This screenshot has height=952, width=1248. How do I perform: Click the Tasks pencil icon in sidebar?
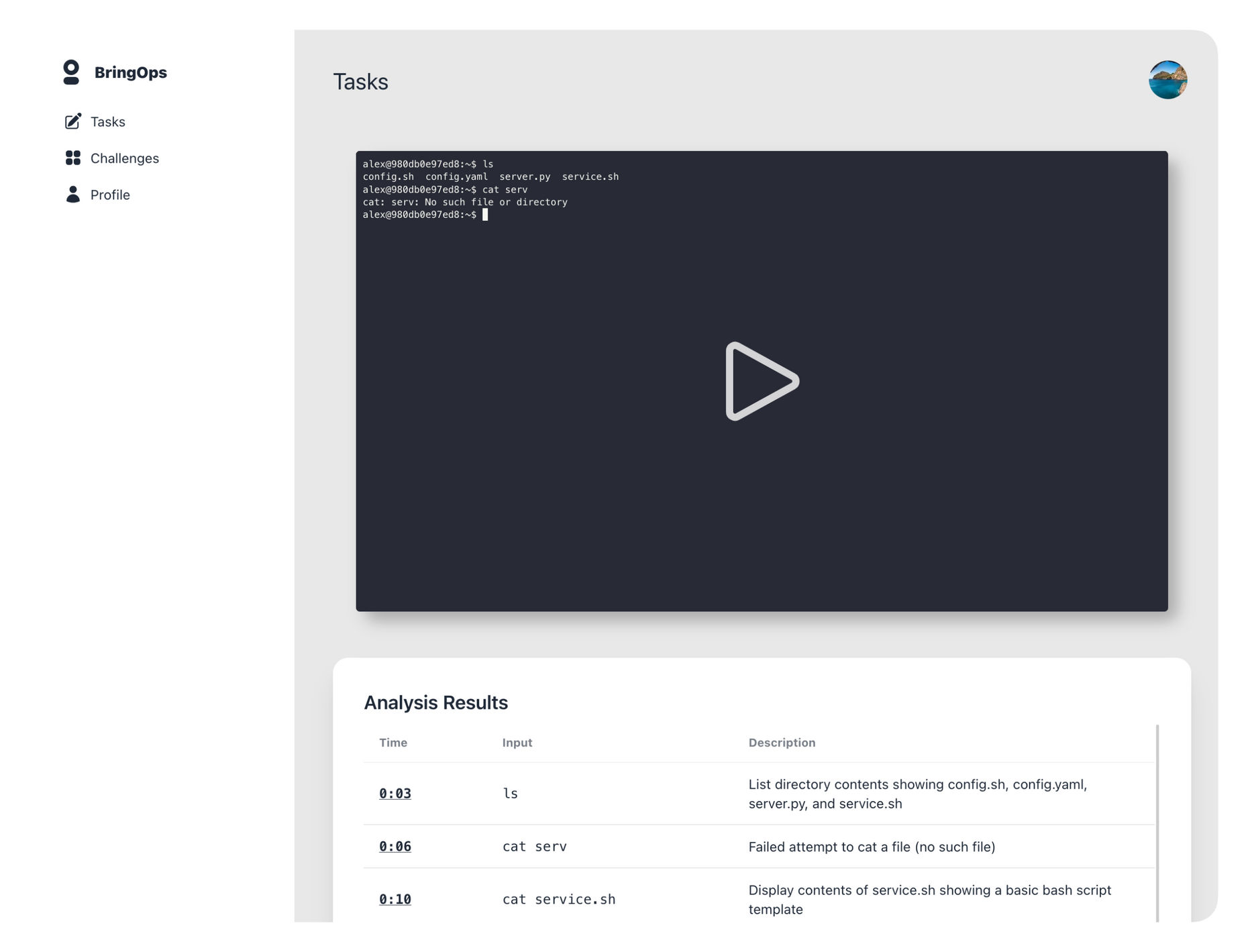72,121
